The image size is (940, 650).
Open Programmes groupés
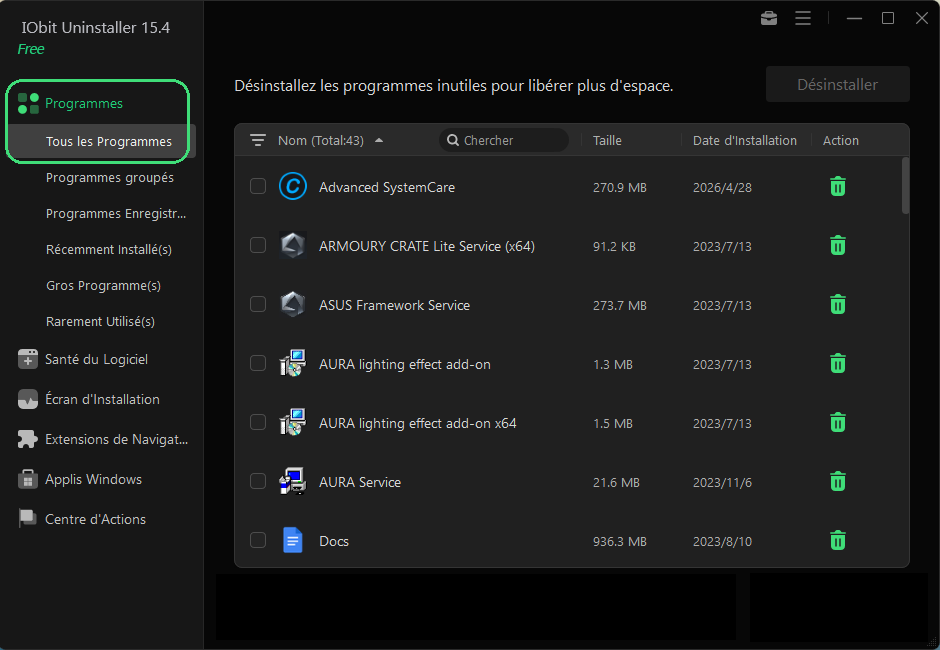(110, 177)
